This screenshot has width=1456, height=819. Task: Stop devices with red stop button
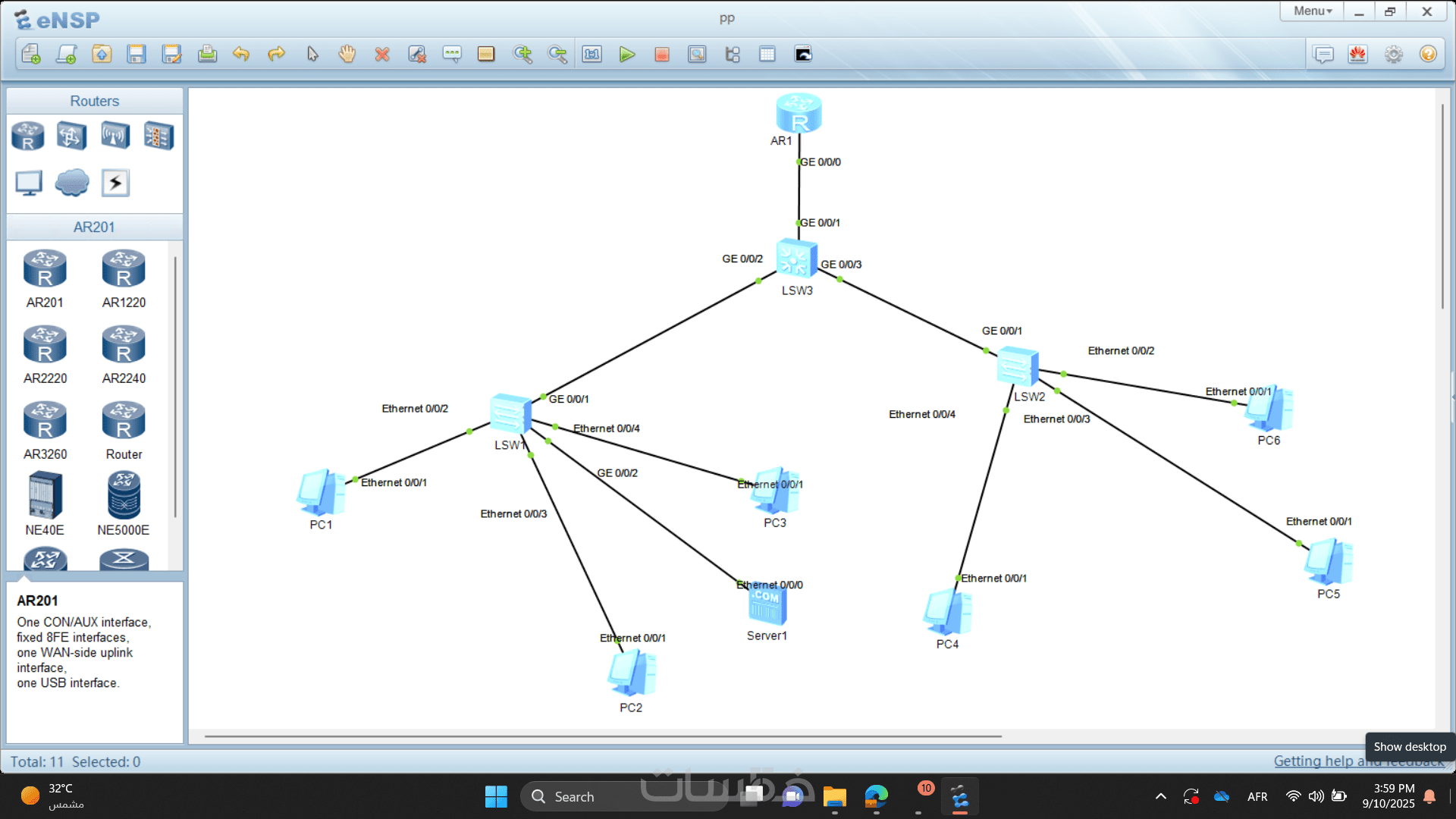click(x=661, y=54)
